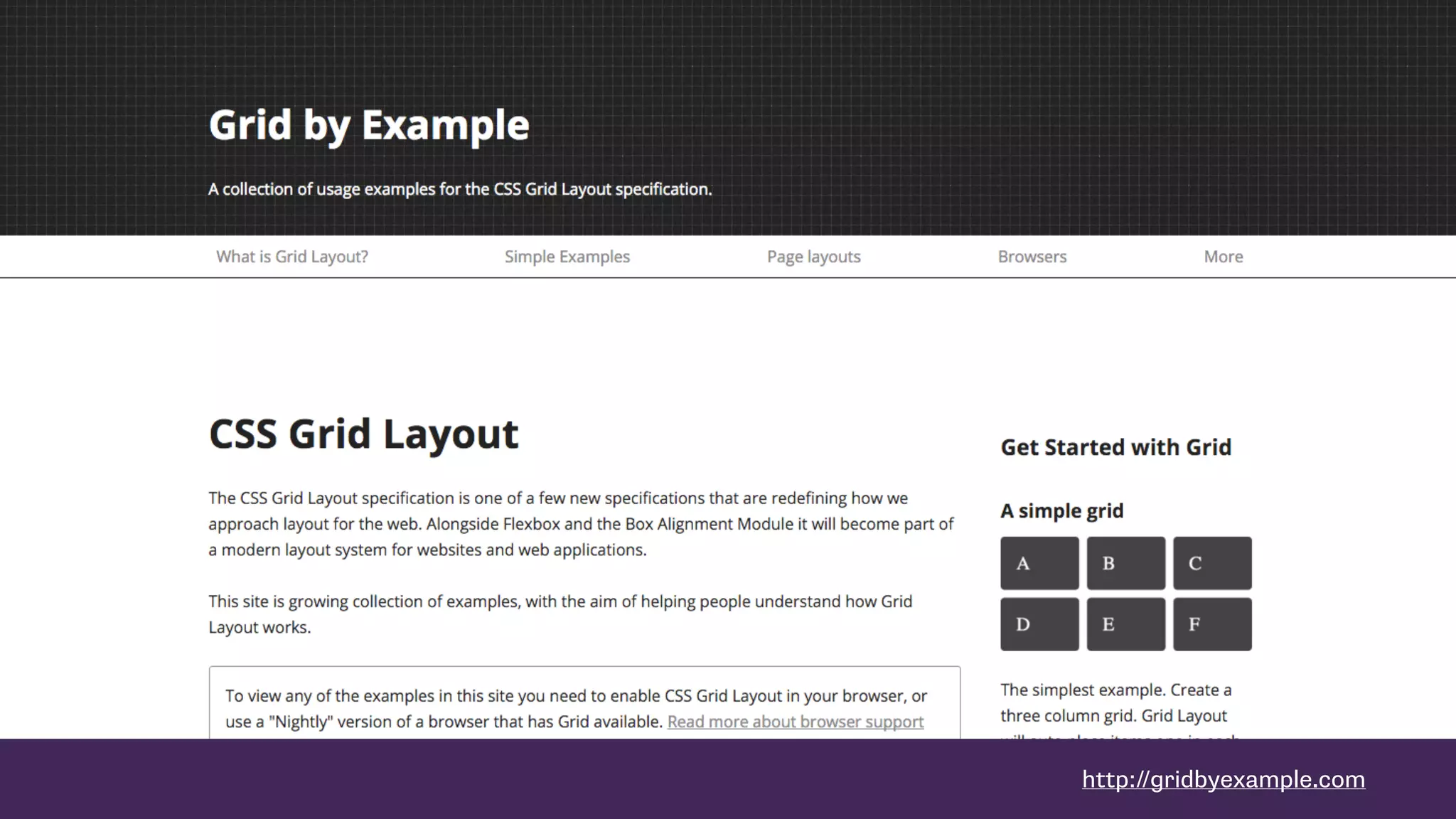Click grid box E

pos(1125,624)
